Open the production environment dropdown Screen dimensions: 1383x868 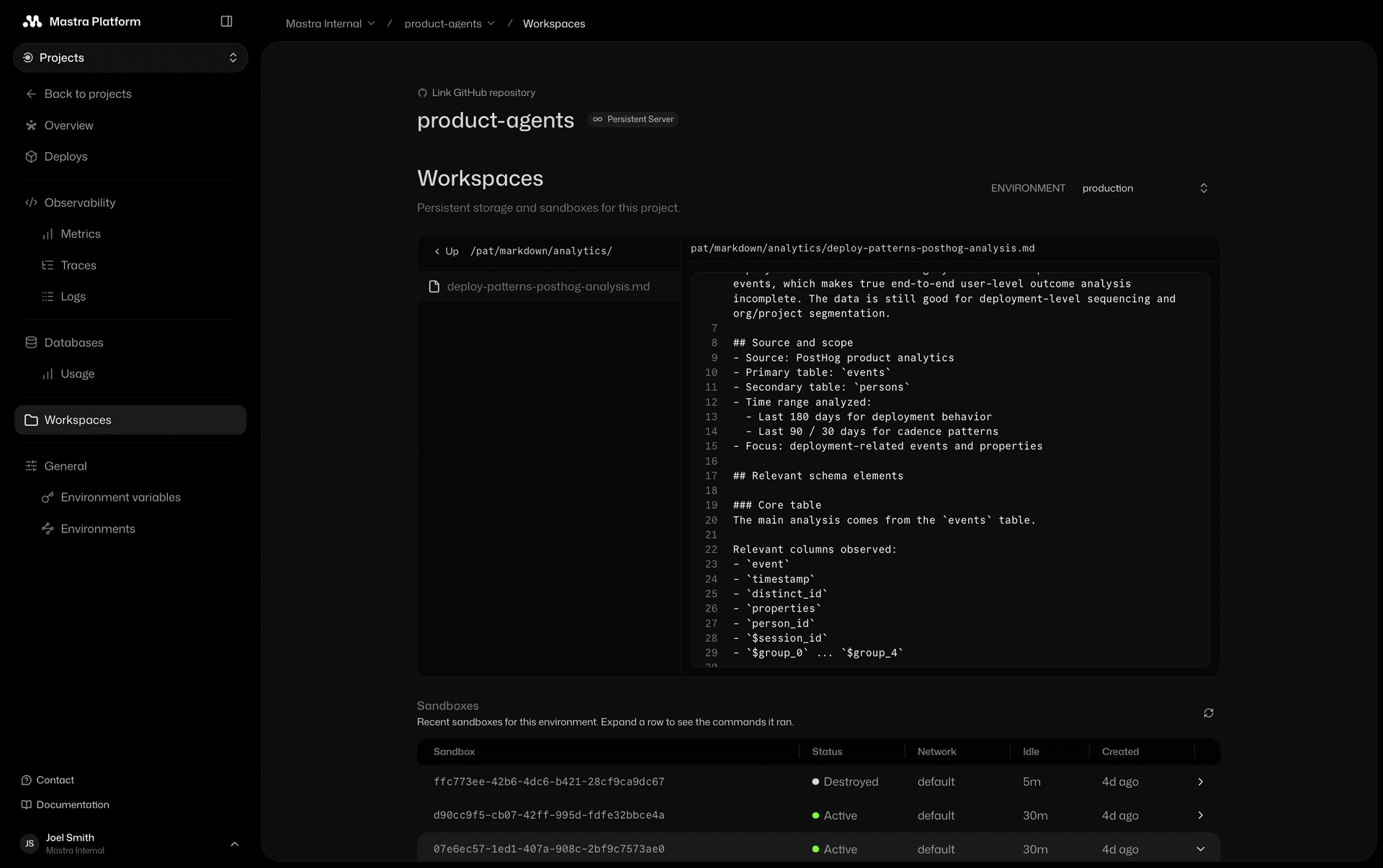click(1145, 188)
